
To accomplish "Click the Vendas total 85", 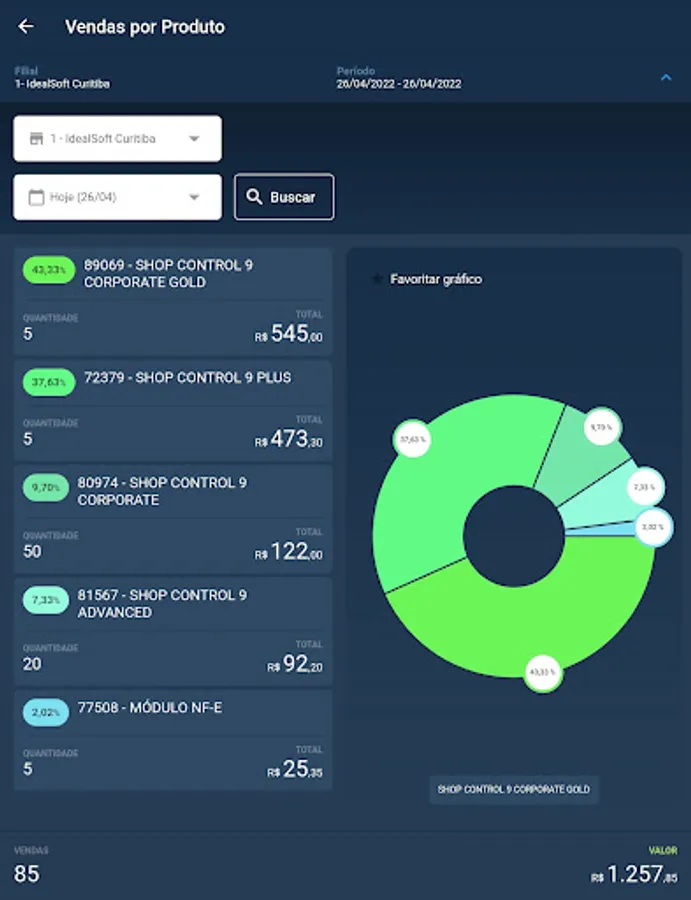I will pyautogui.click(x=27, y=874).
